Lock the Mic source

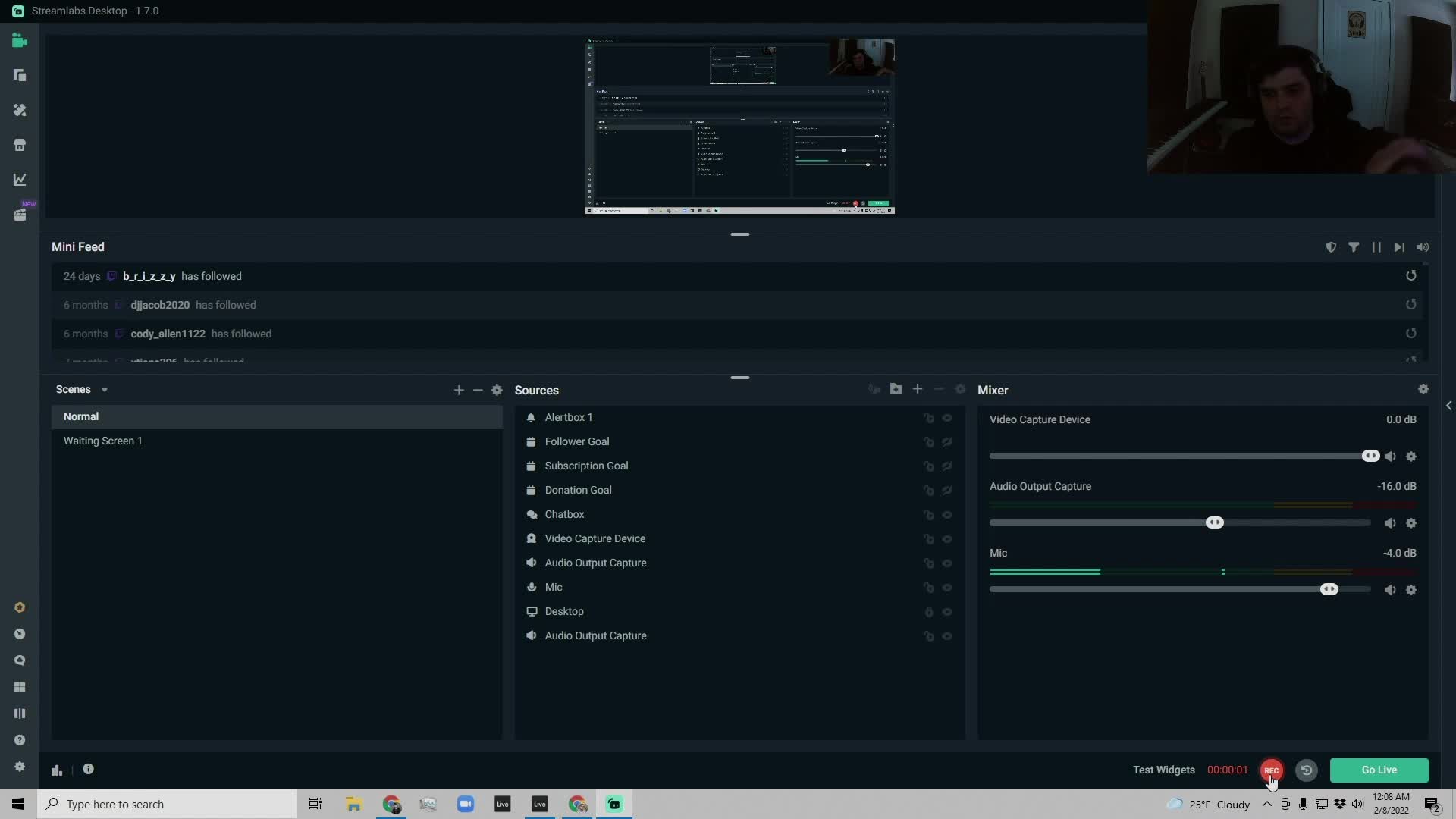point(929,588)
